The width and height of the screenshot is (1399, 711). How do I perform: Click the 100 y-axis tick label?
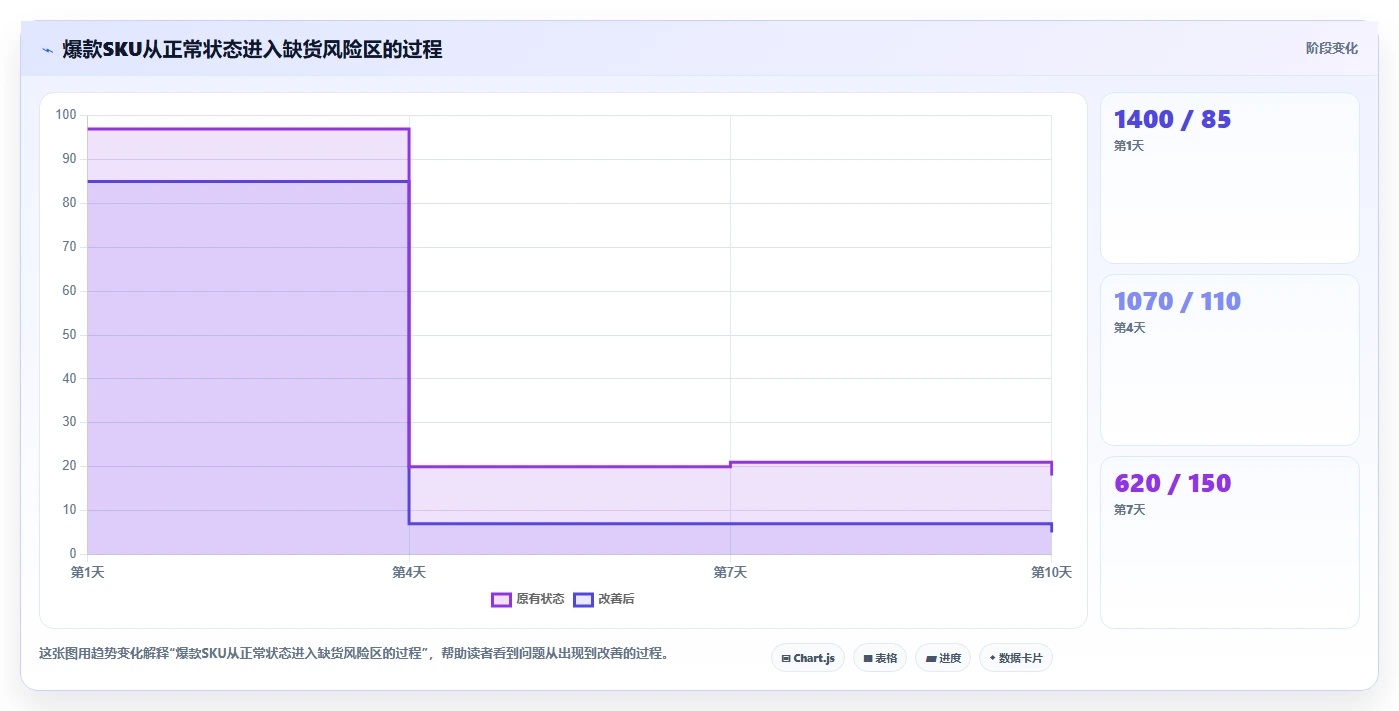tap(66, 115)
